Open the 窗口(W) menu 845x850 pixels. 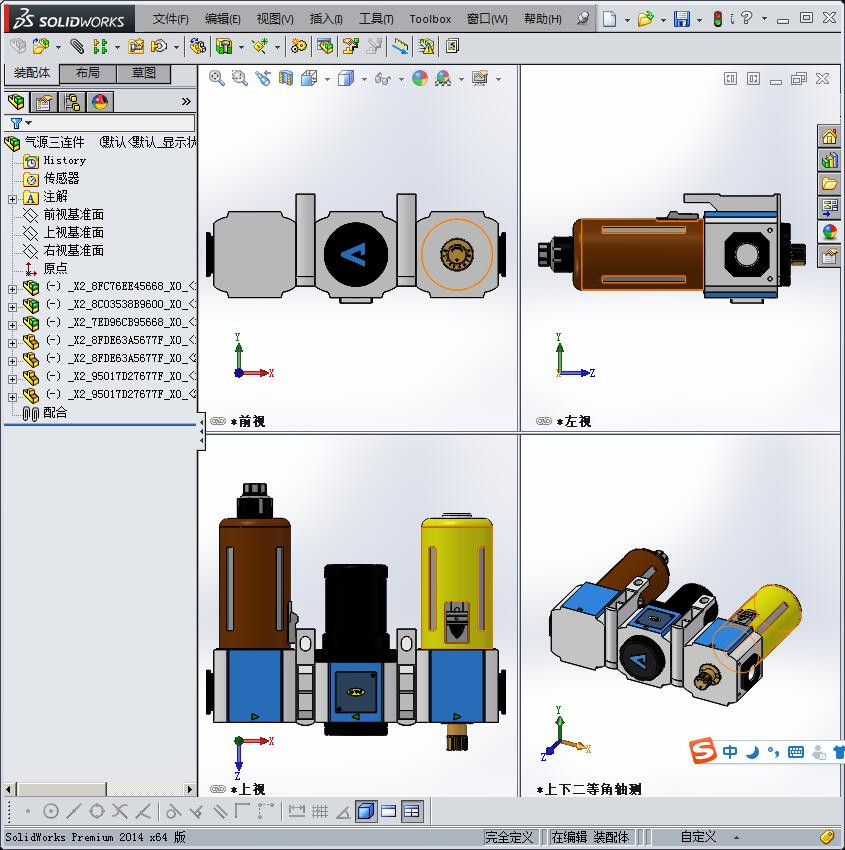(487, 19)
